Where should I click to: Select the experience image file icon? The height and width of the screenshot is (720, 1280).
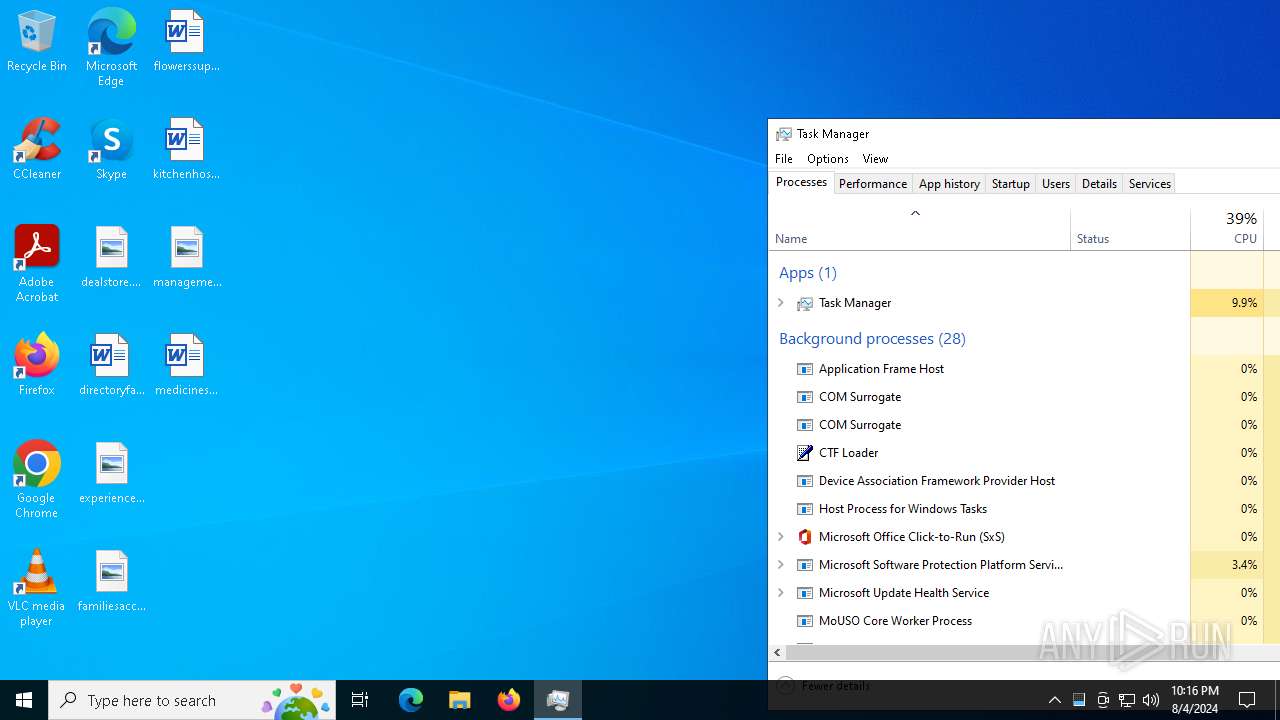point(111,474)
